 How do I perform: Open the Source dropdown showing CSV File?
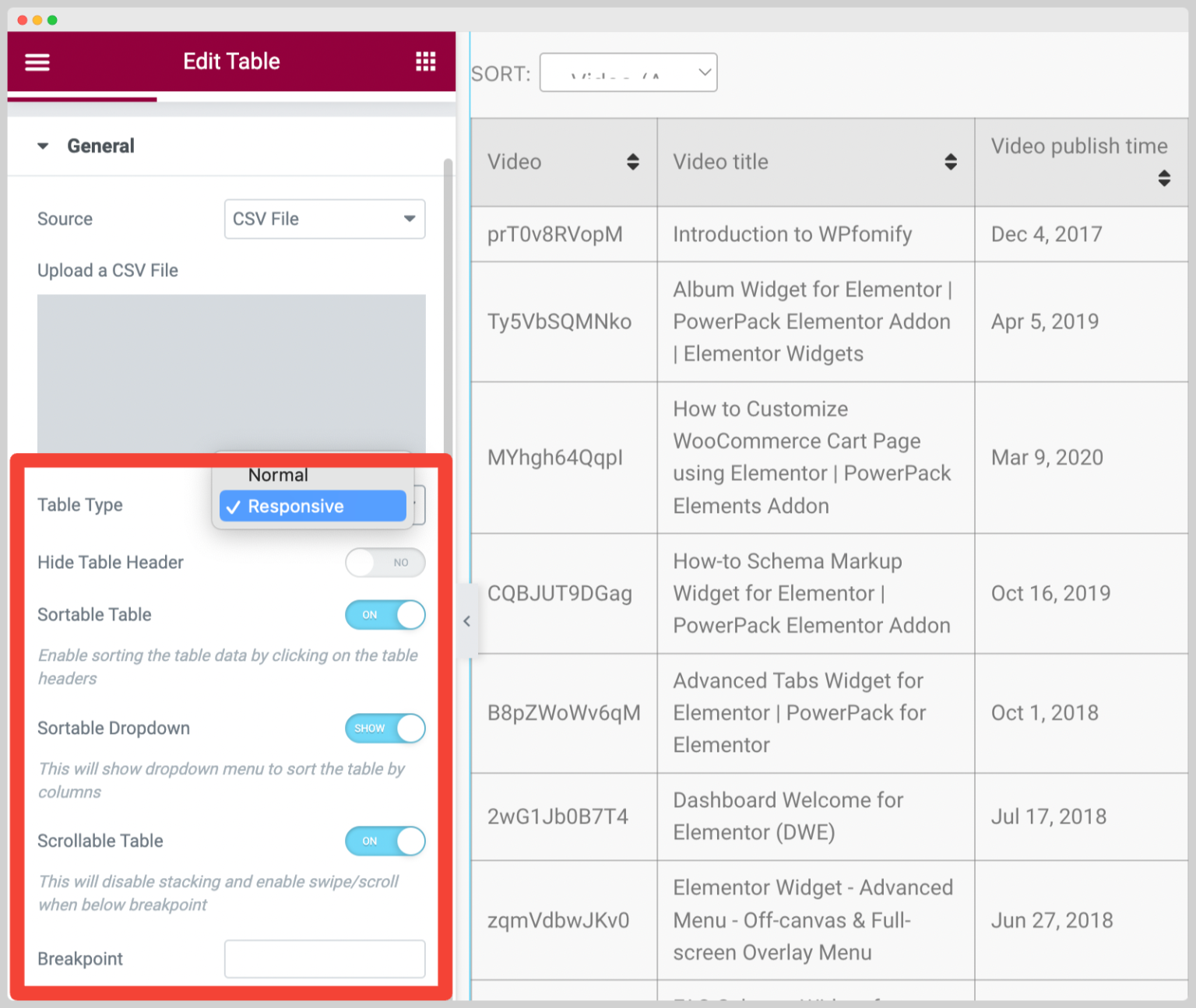pyautogui.click(x=324, y=219)
